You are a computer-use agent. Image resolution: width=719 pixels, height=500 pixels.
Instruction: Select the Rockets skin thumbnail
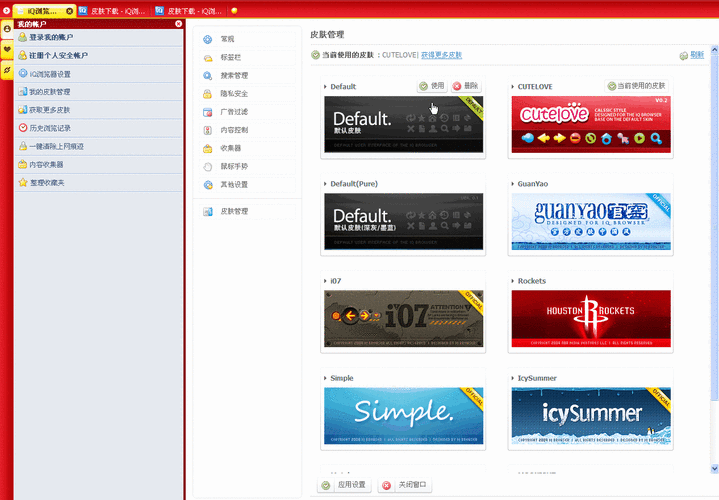[590, 320]
